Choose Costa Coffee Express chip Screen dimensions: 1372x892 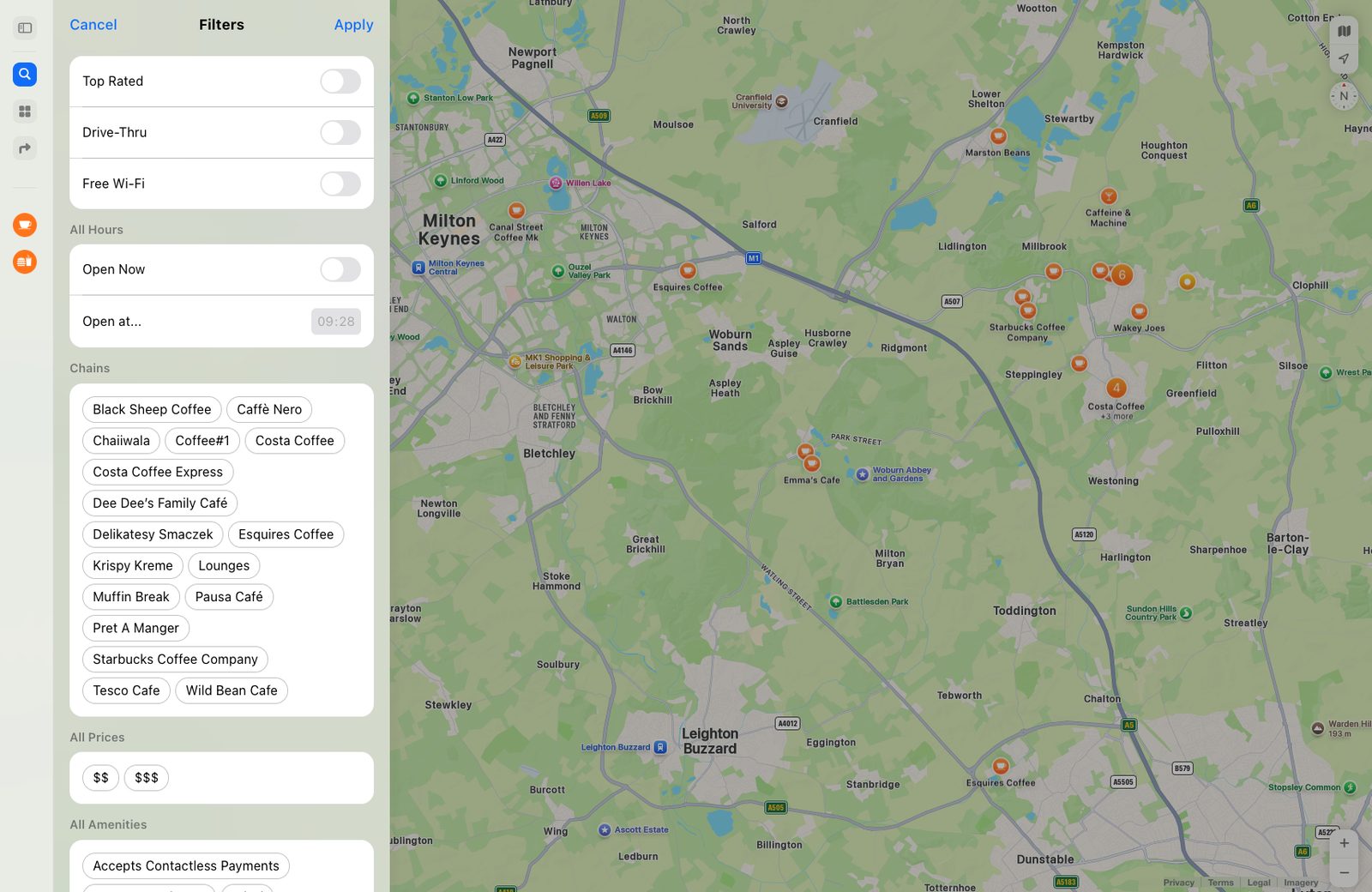pos(158,472)
